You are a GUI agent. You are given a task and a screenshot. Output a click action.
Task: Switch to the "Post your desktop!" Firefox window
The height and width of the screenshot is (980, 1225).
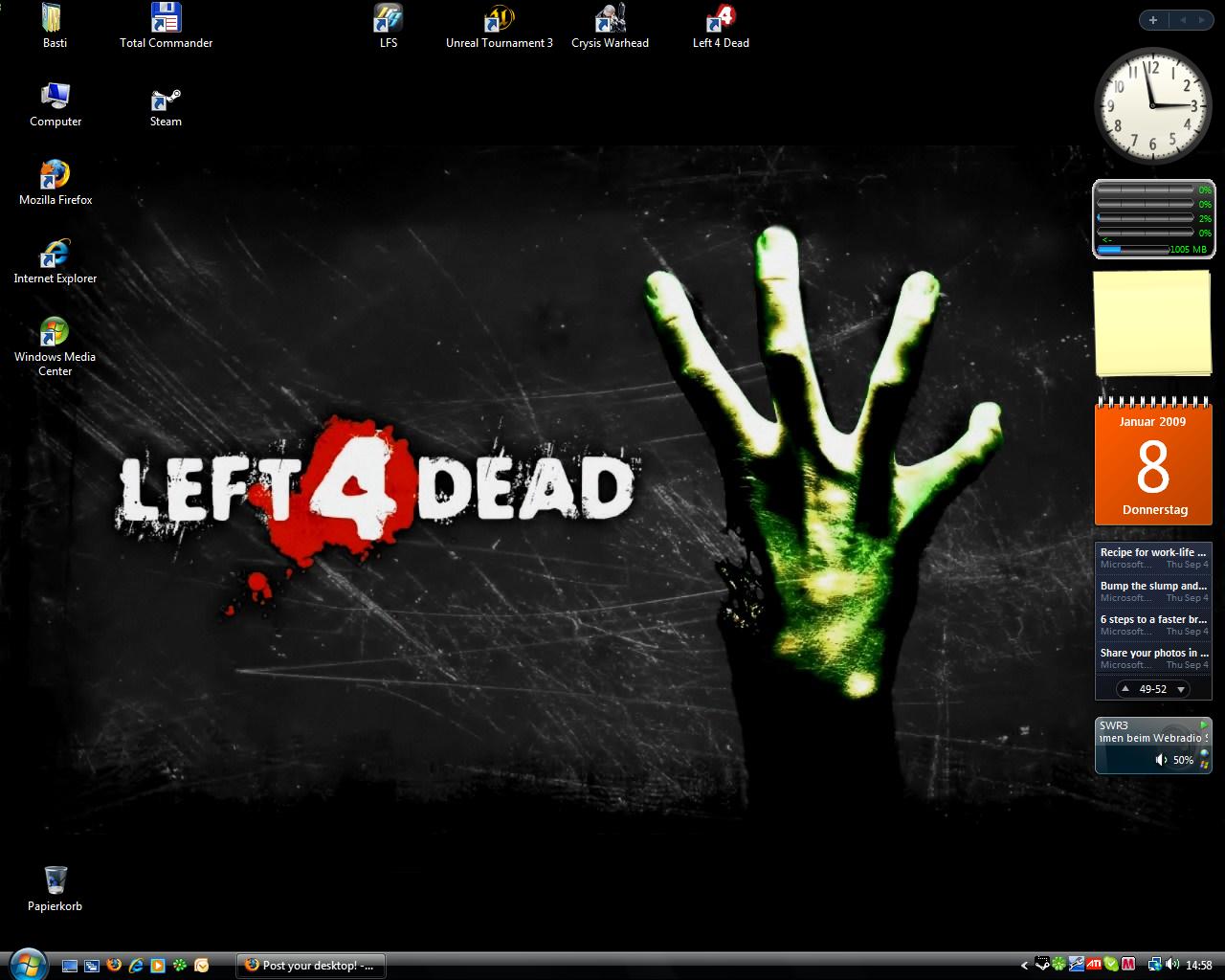tap(311, 965)
